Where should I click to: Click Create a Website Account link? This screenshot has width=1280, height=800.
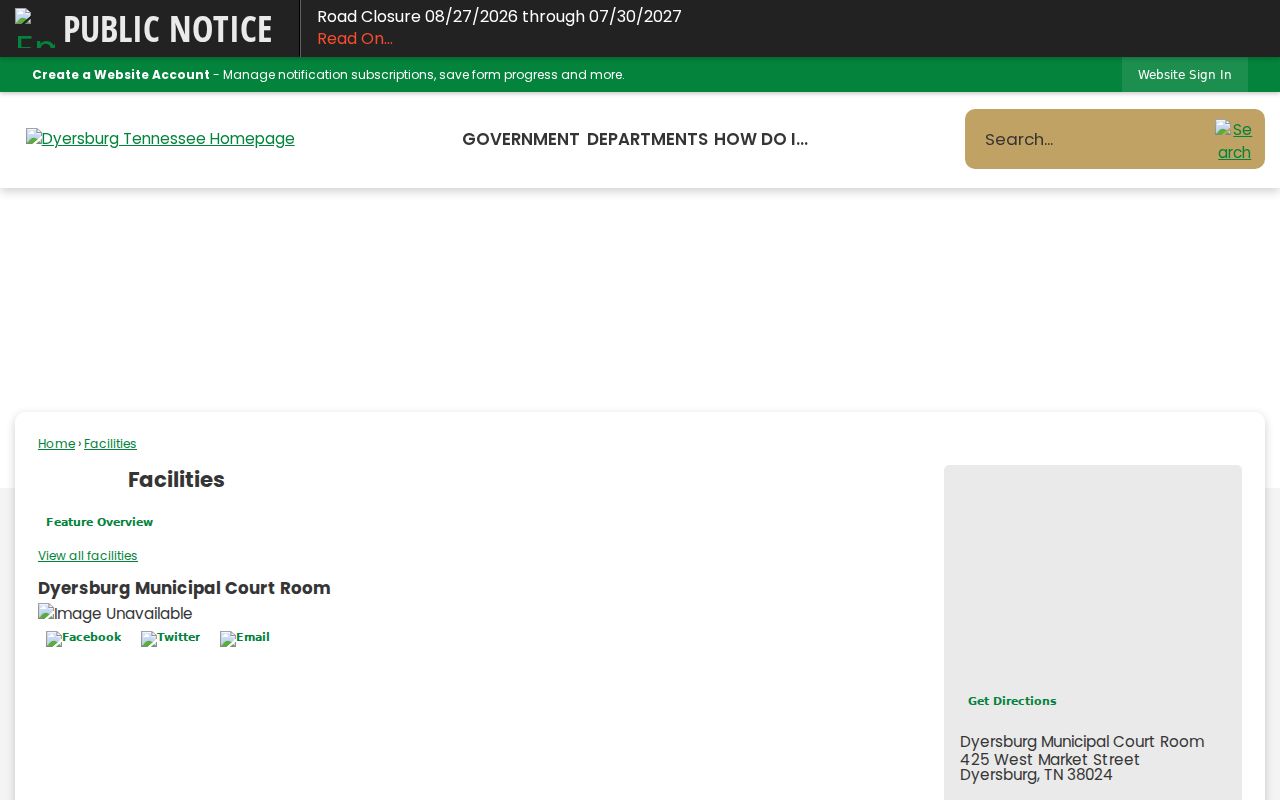point(121,75)
